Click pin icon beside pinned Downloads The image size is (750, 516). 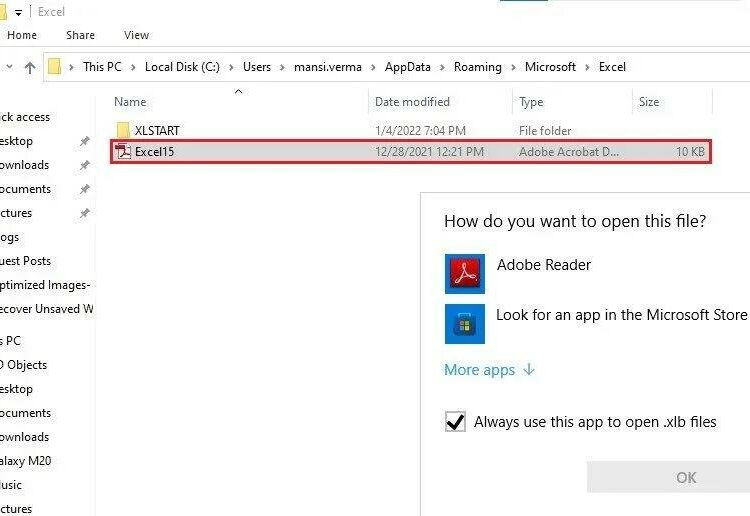click(x=85, y=165)
